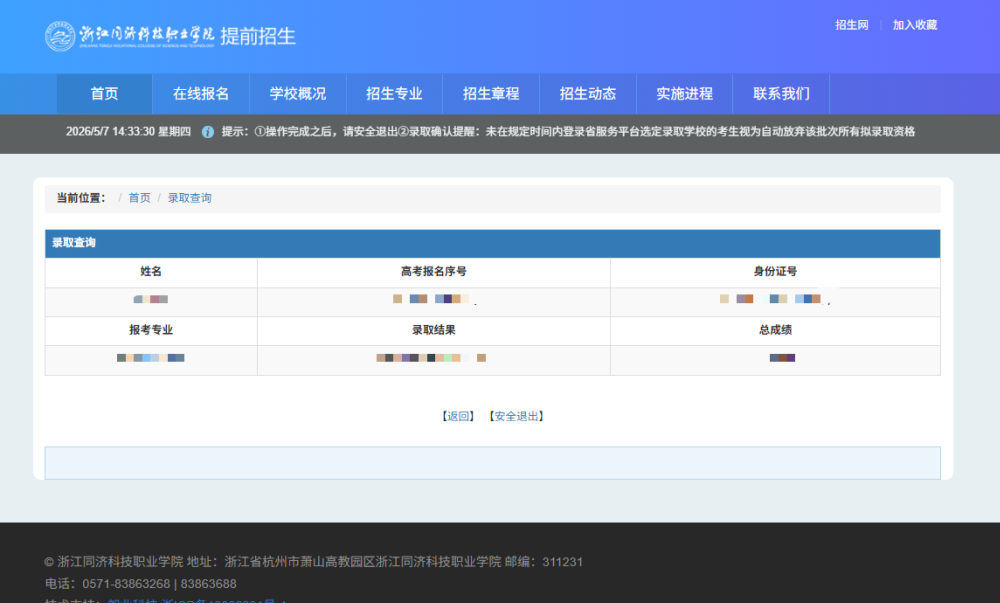Click the 提前招生 title text

pyautogui.click(x=258, y=36)
